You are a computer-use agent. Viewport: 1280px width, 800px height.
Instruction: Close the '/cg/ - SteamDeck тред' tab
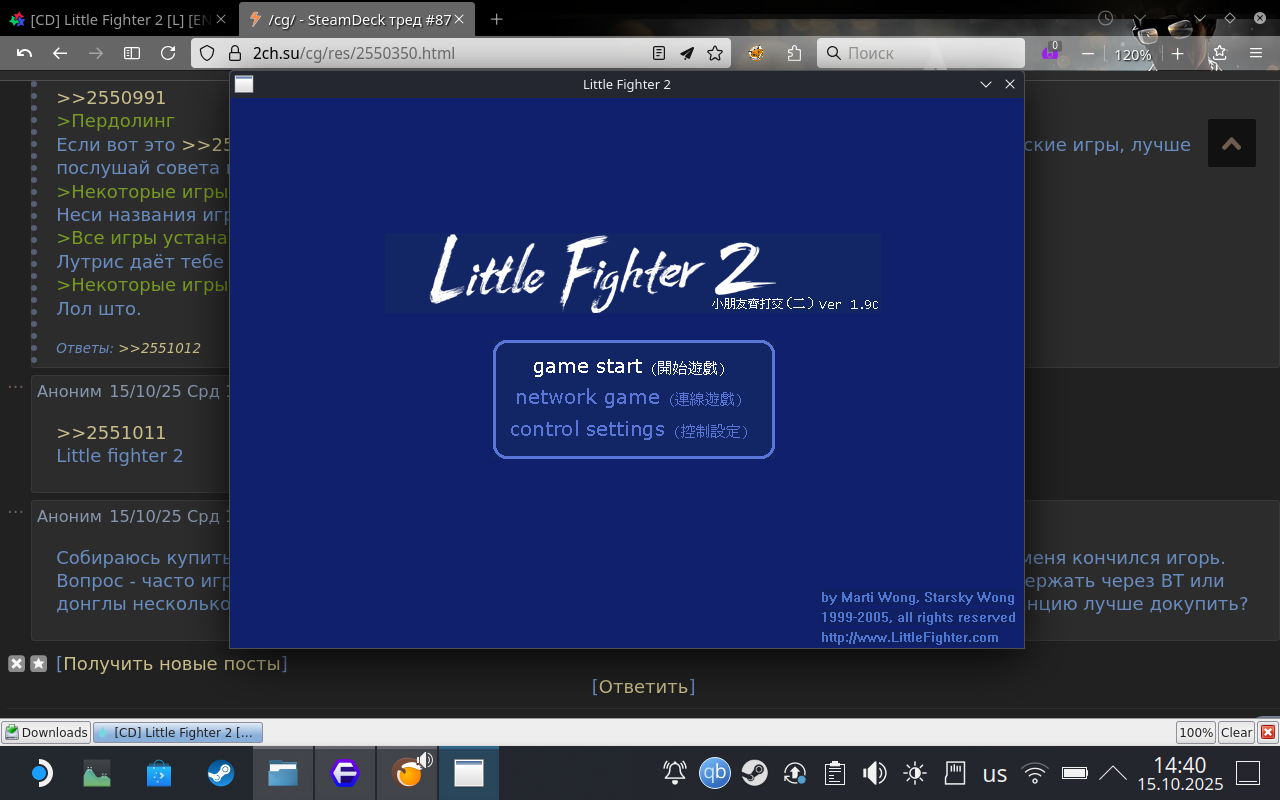(460, 19)
